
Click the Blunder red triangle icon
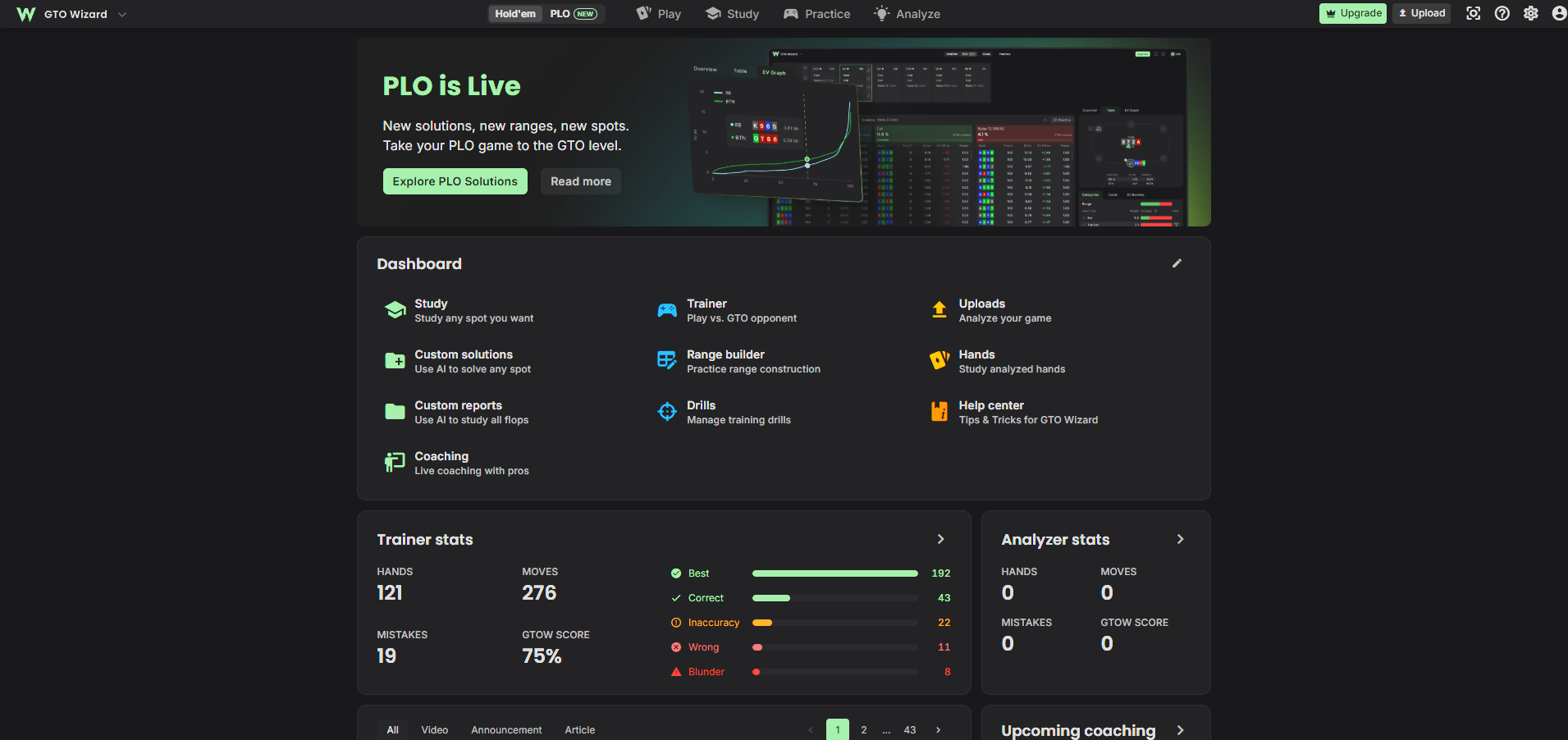(x=676, y=672)
